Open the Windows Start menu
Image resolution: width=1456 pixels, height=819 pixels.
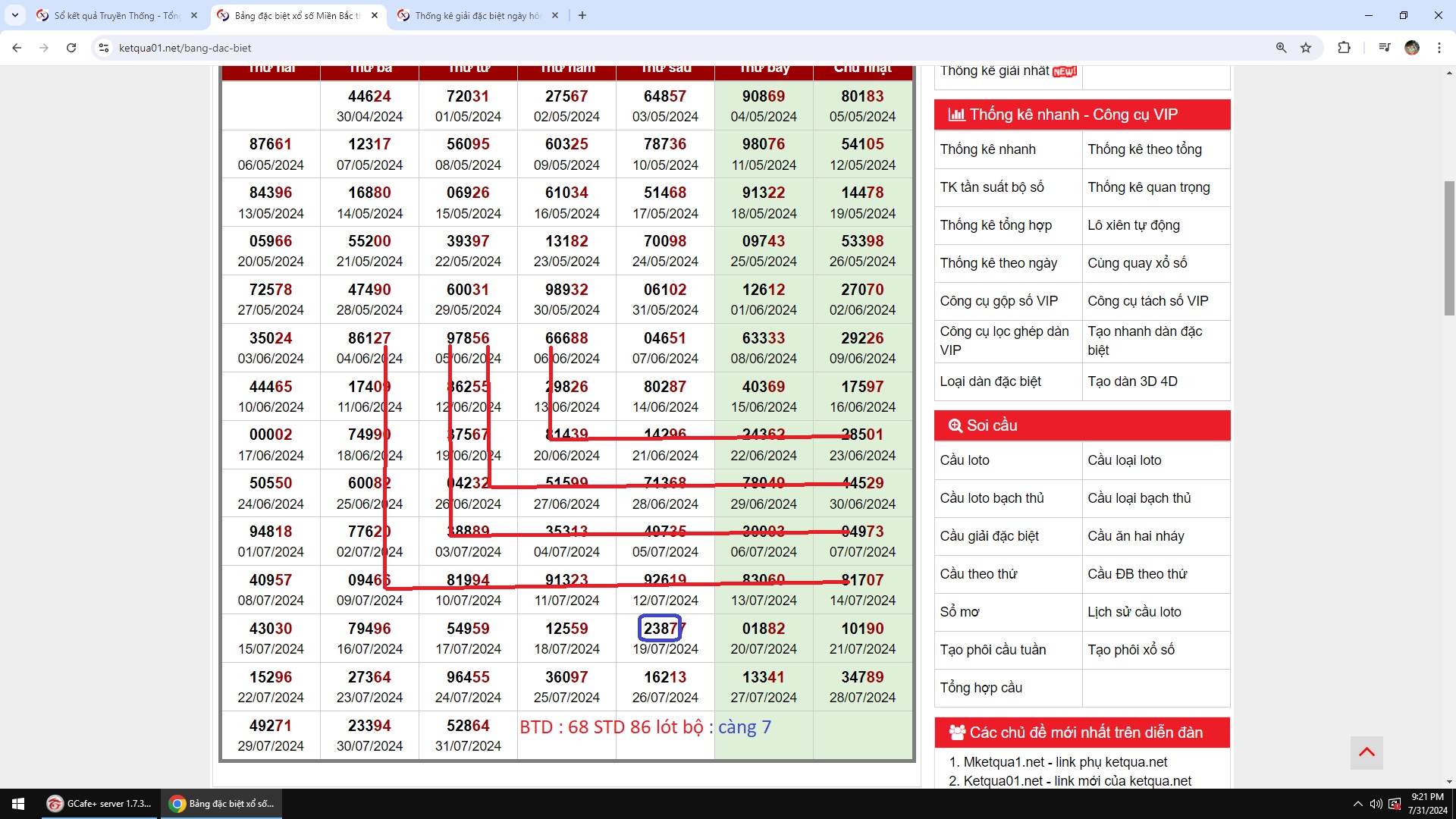pyautogui.click(x=18, y=804)
